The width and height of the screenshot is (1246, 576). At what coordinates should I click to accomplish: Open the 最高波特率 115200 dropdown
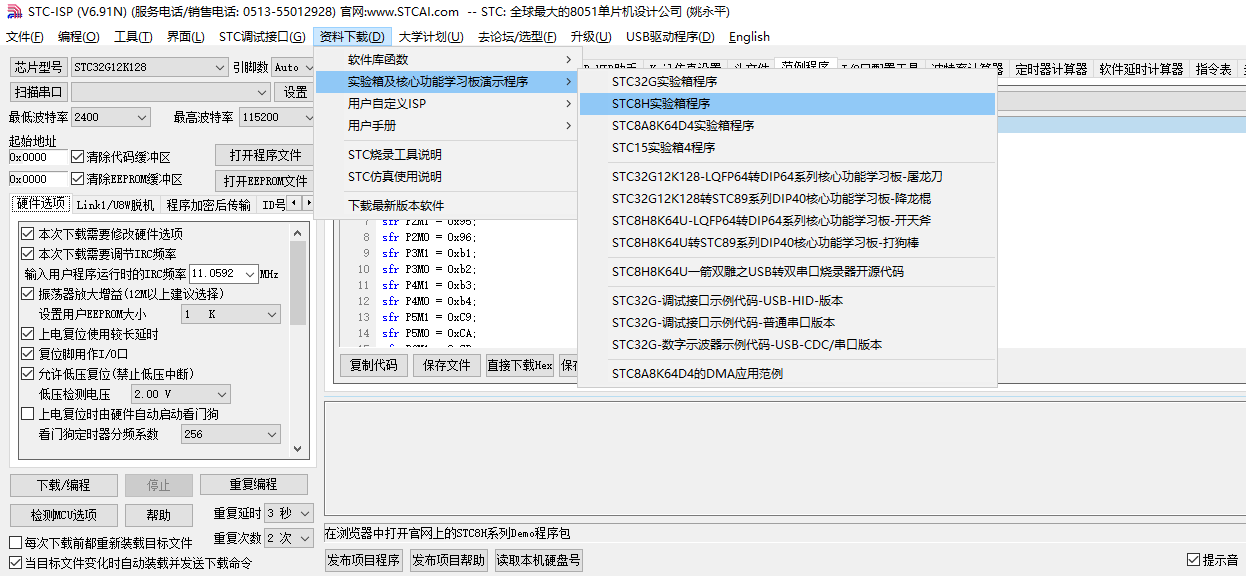[277, 117]
